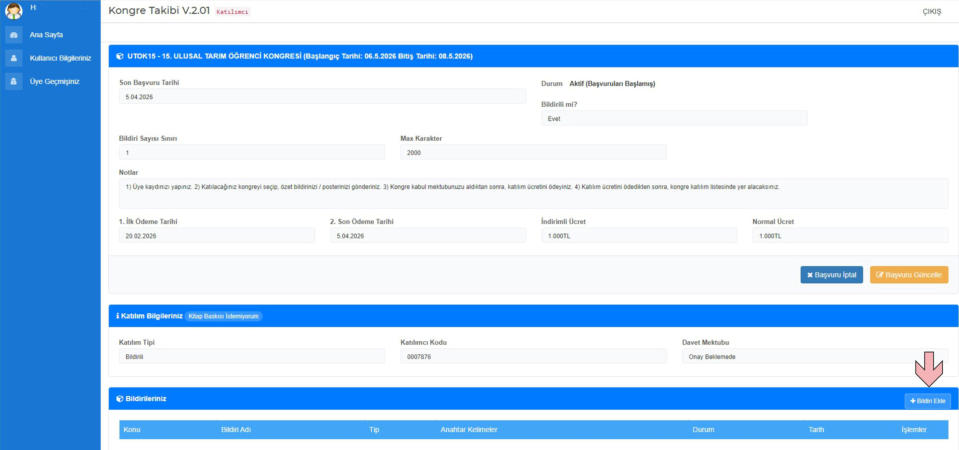Click the Davet Mektubu field
The height and width of the screenshot is (450, 959).
(815, 356)
